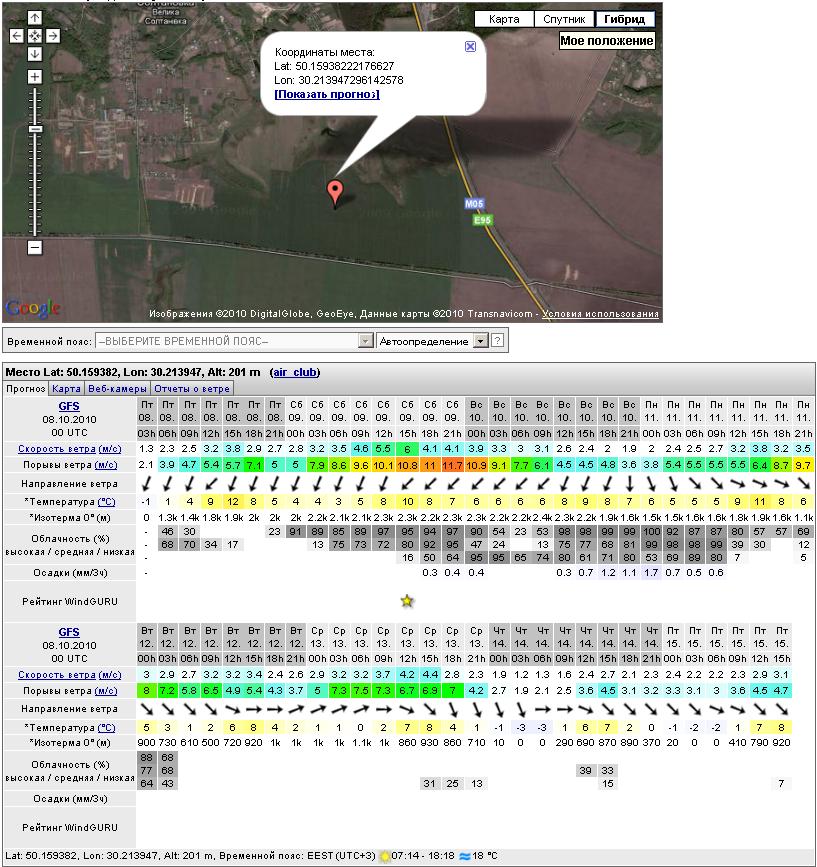Zoom out the map with minus button
The image size is (817, 867).
(x=35, y=247)
